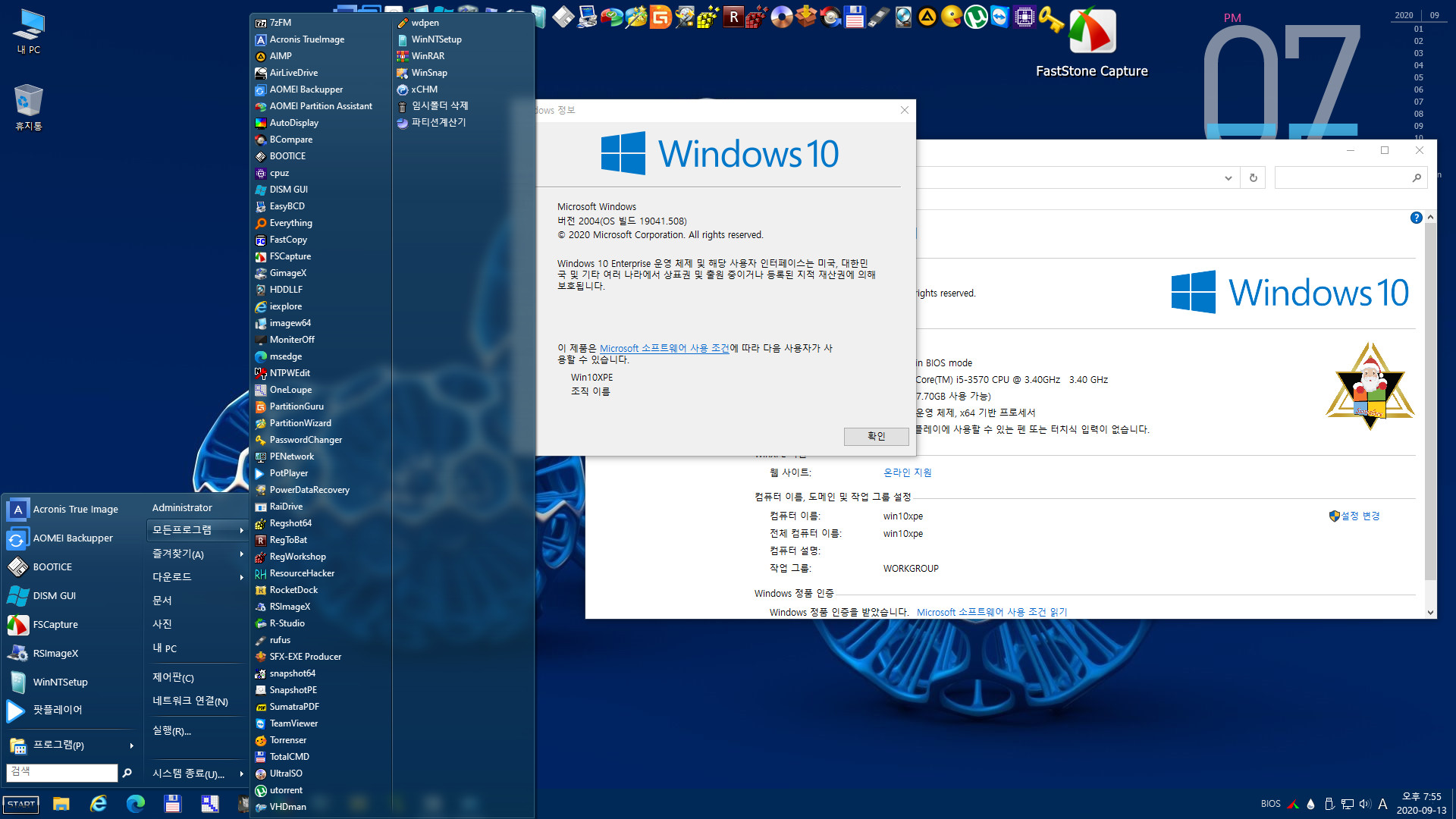Viewport: 1456px width, 819px height.
Task: Open the 휴지통 recycle bin icon
Action: (29, 107)
